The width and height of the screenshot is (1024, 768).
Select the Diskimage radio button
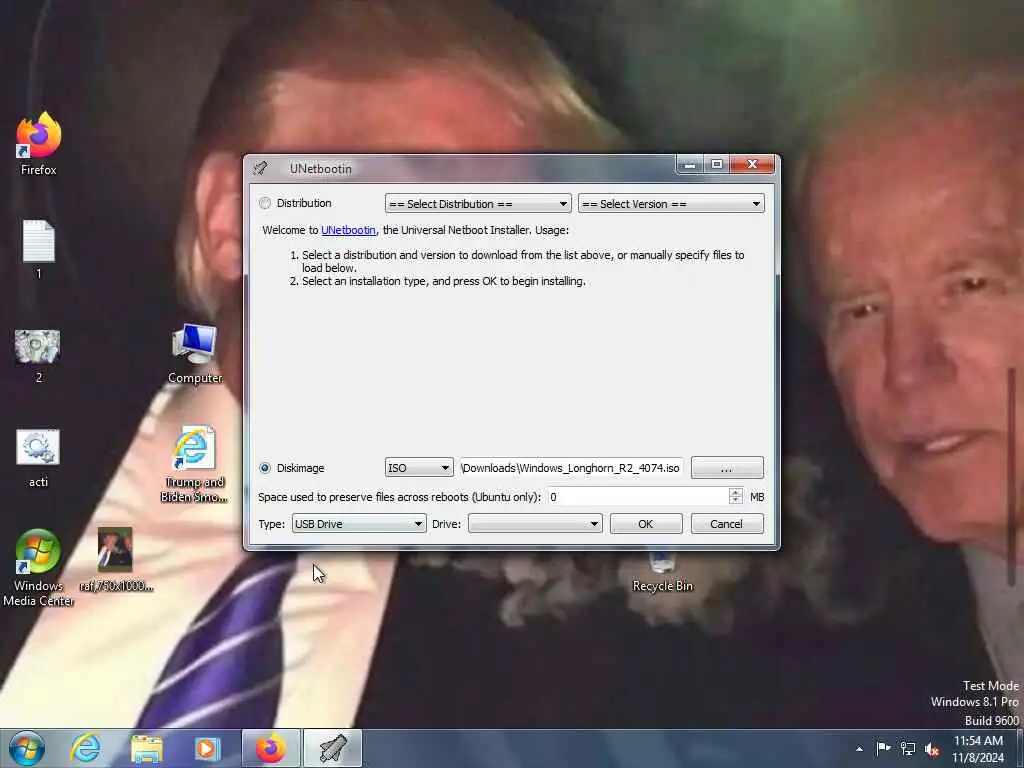[264, 468]
